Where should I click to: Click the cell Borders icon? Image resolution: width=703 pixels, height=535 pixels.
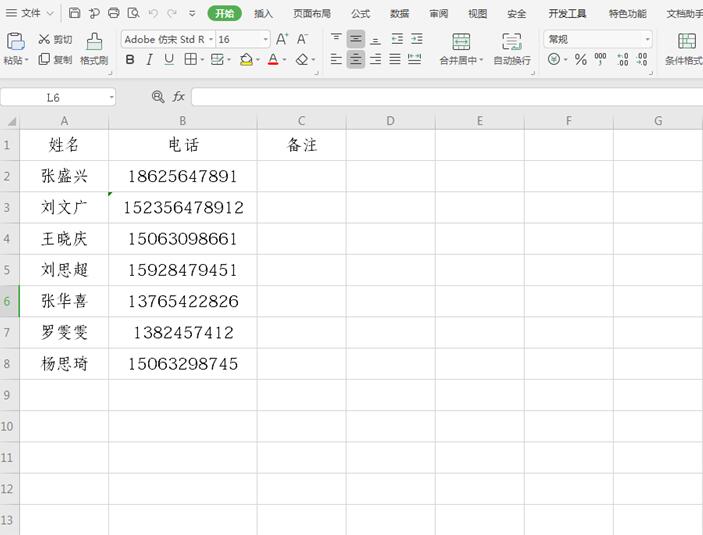coord(191,59)
